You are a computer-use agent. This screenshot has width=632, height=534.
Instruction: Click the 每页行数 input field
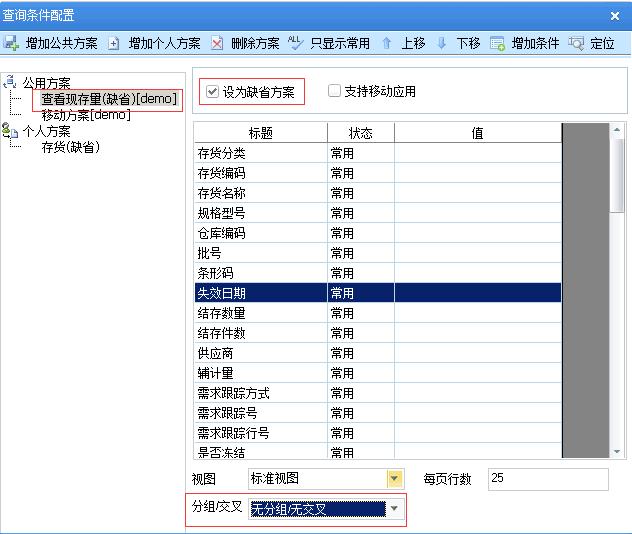coord(547,479)
